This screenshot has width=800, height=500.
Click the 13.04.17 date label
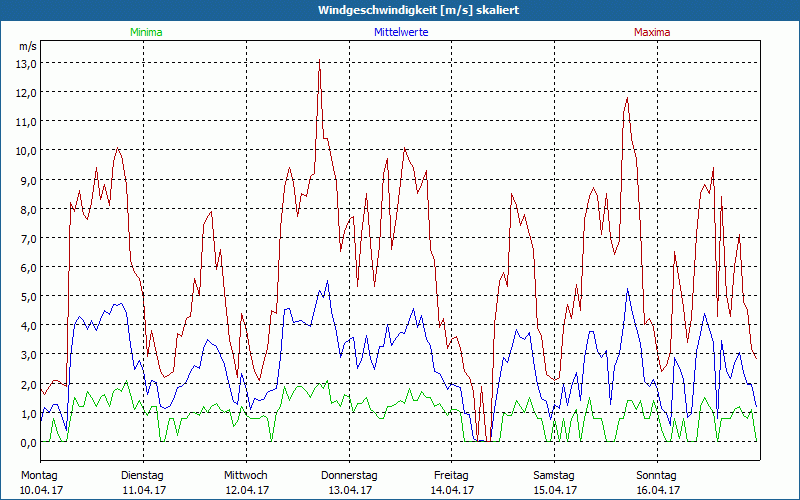[349, 490]
